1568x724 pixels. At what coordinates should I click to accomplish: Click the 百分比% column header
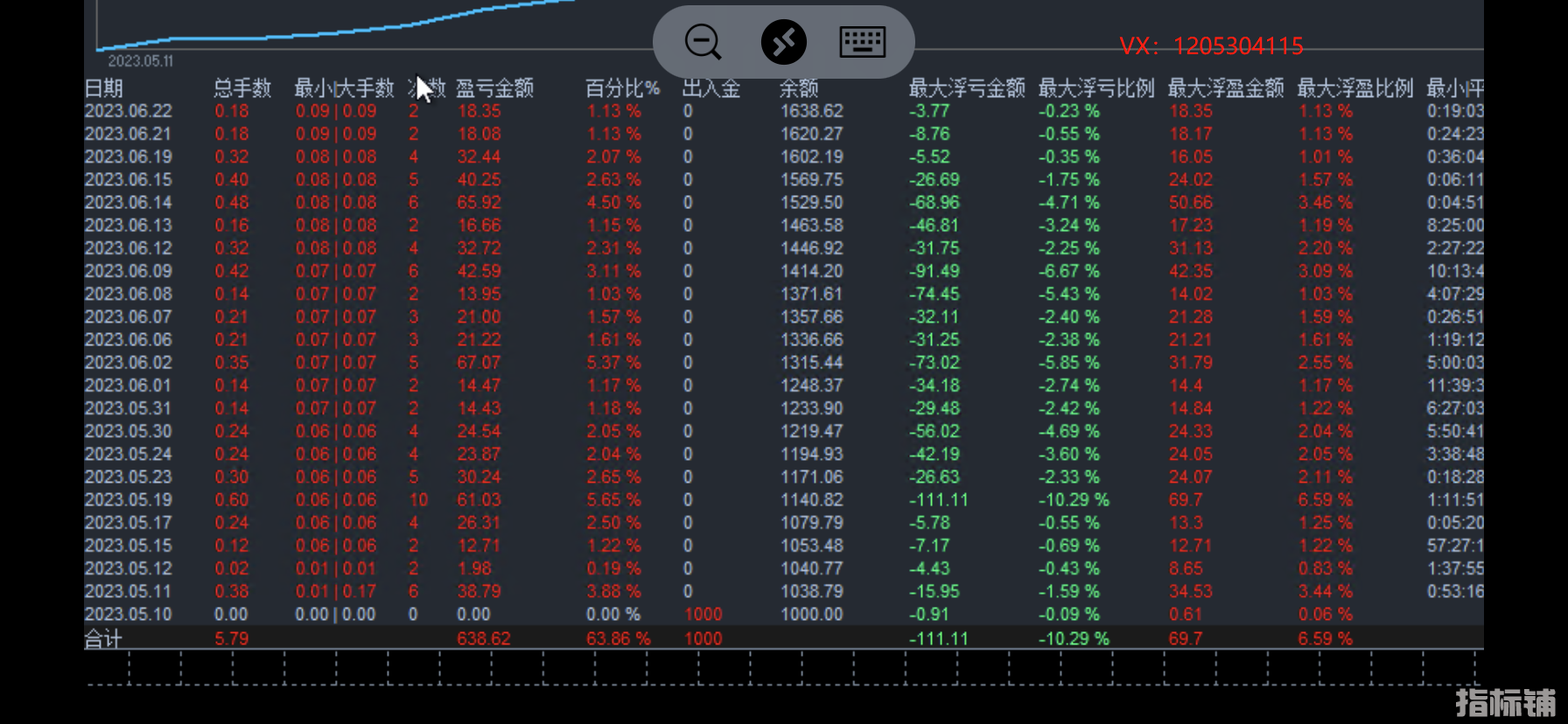point(622,88)
